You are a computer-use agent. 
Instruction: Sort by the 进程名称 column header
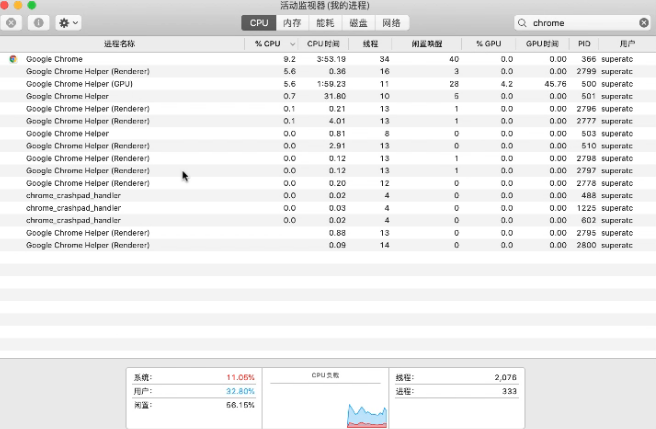coord(120,44)
